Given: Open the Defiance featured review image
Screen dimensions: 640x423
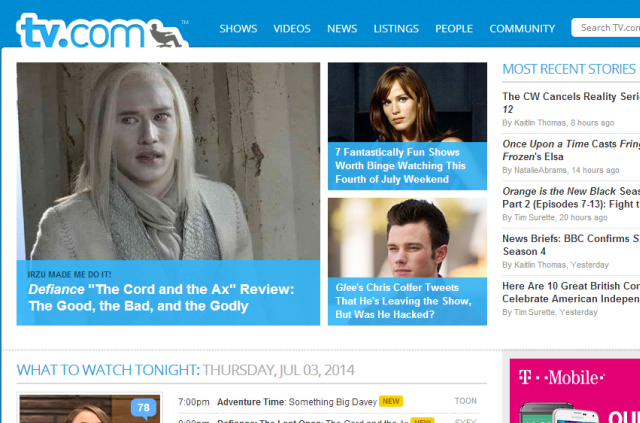Looking at the screenshot, I should coord(168,161).
